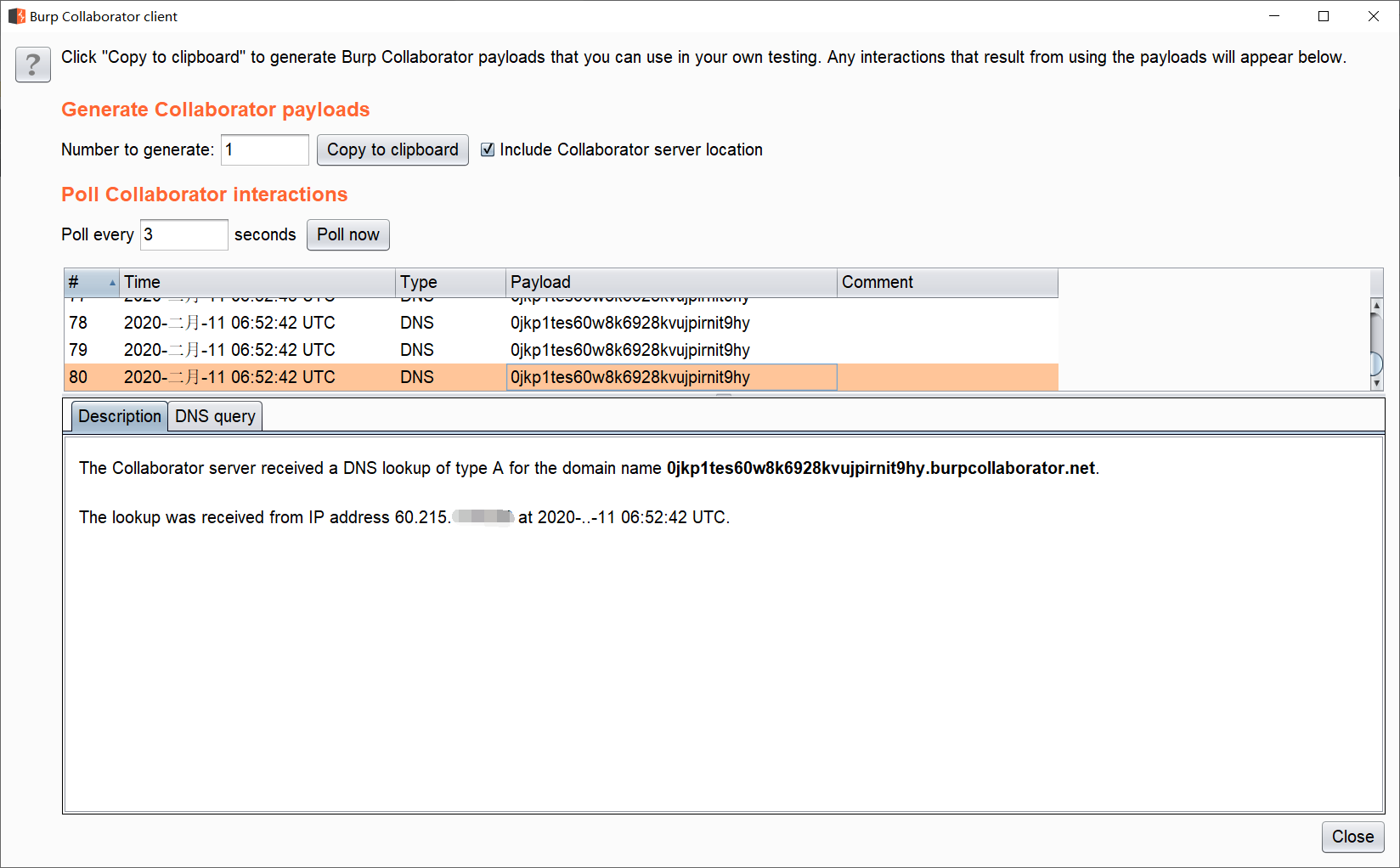Focus the Number to generate field
Screen dimensions: 1400x868
coord(265,150)
